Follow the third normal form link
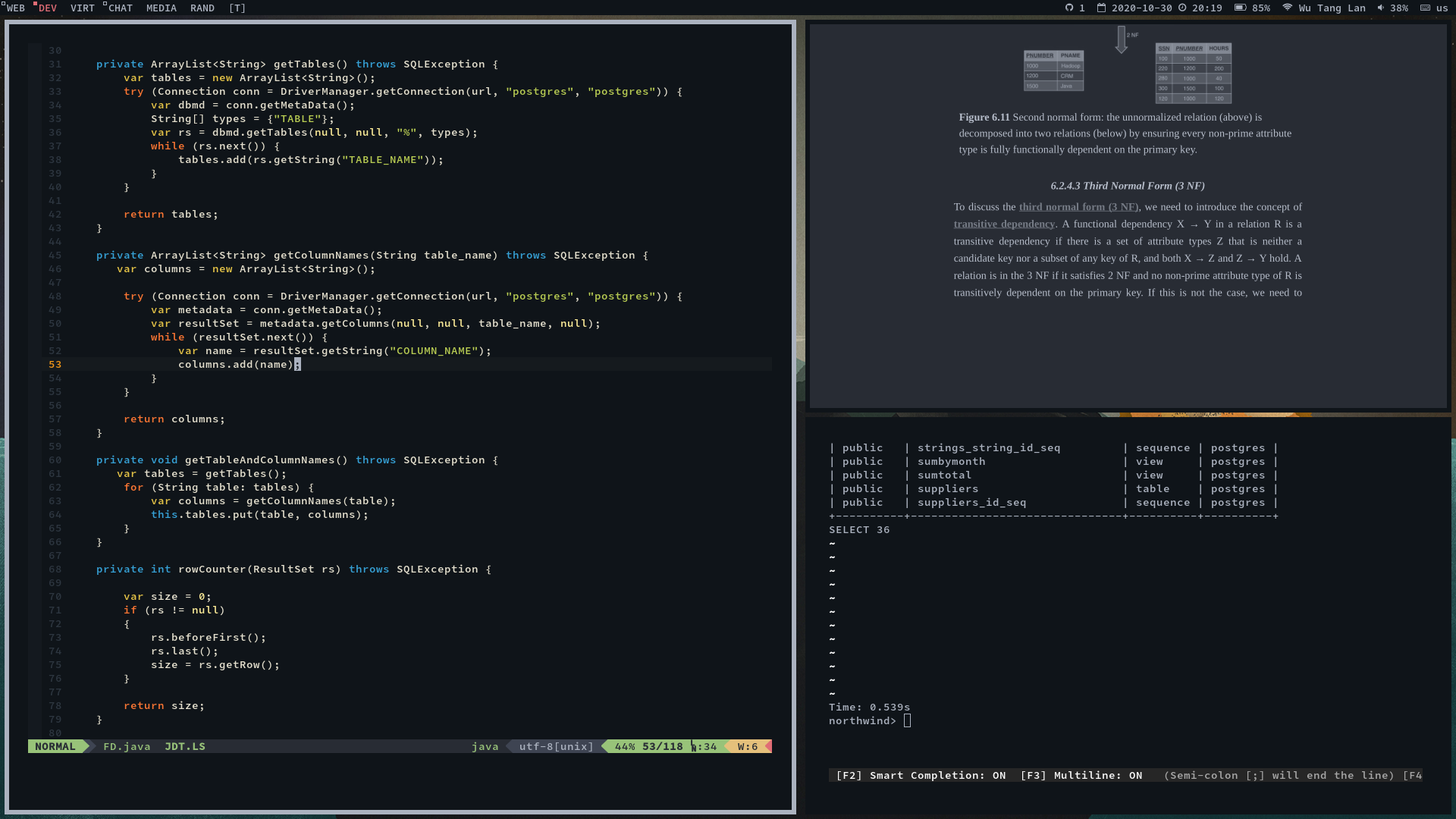The image size is (1456, 819). pyautogui.click(x=1078, y=207)
